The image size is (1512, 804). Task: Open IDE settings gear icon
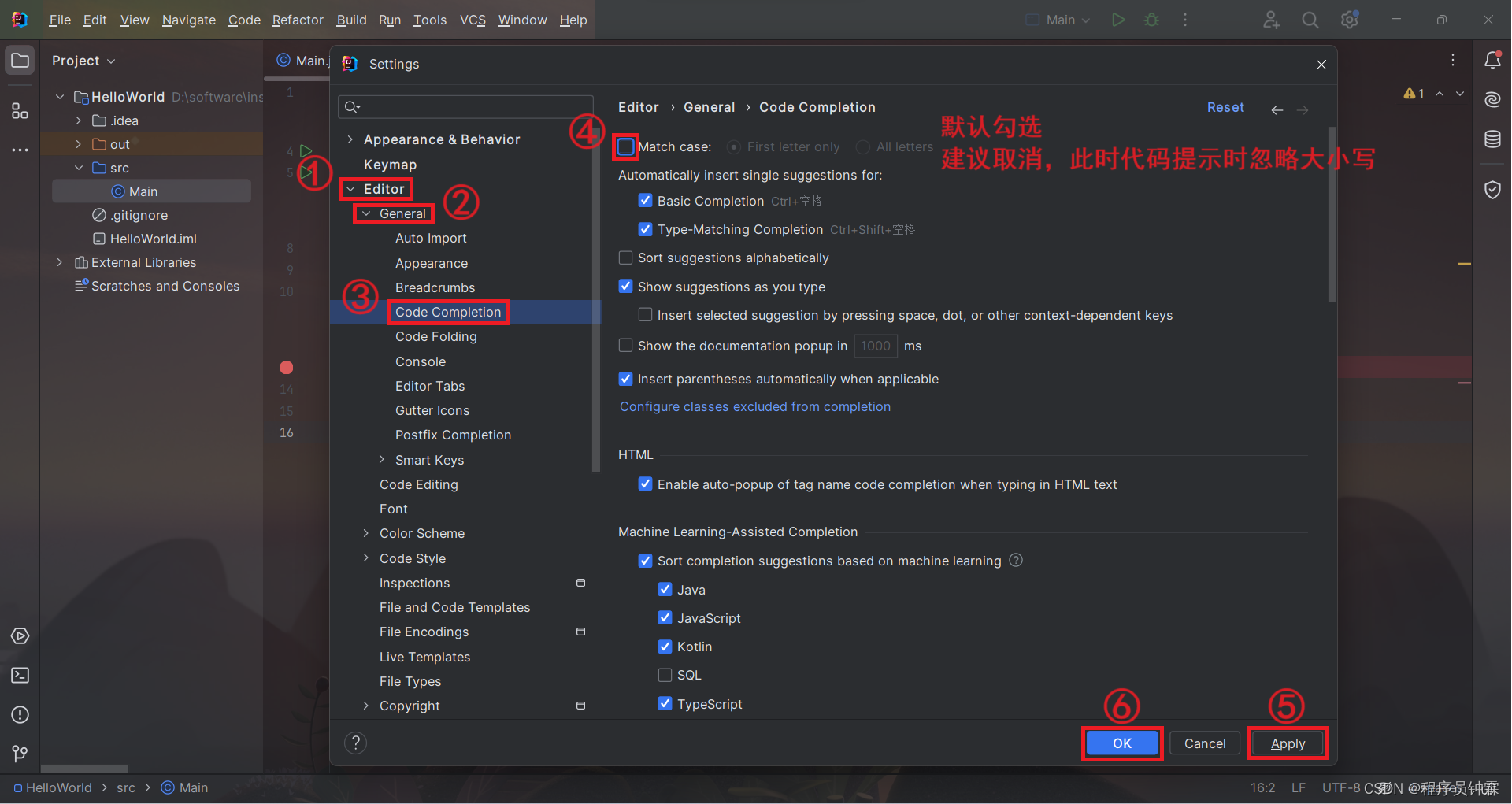click(x=1350, y=20)
